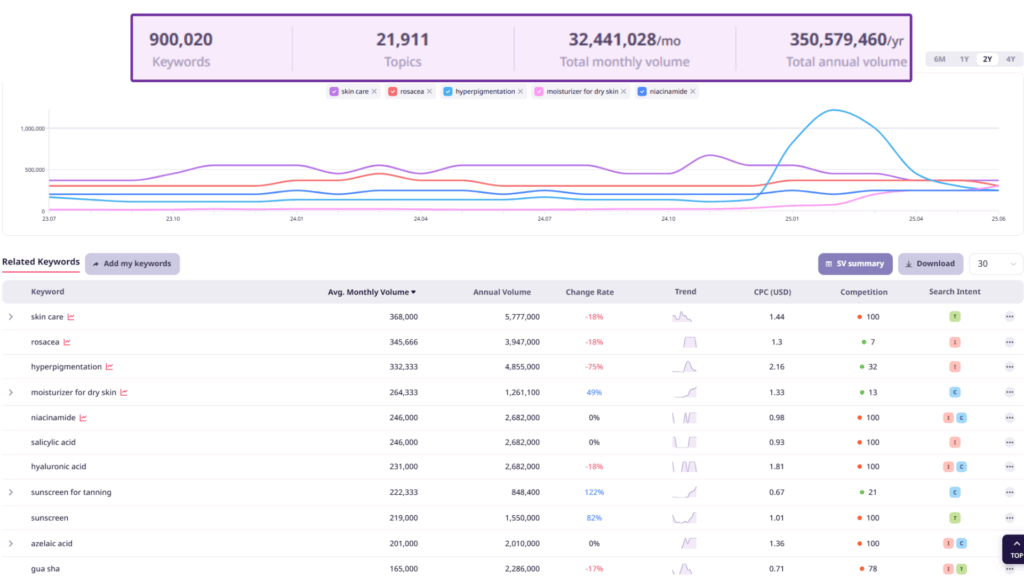Click trend chart icon next to skin care
This screenshot has width=1024, height=576.
tap(72, 317)
